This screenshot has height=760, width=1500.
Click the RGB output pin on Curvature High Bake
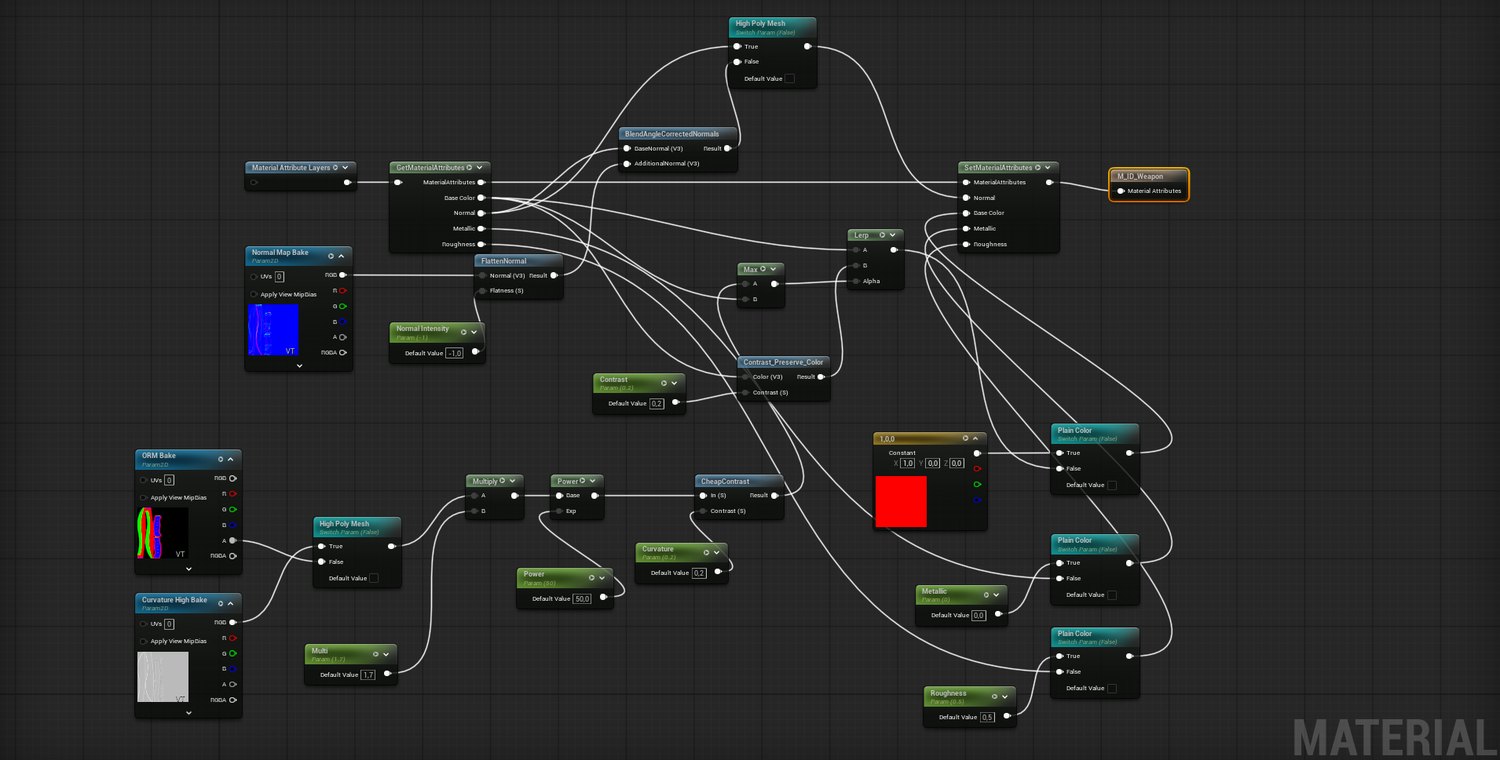pos(233,622)
